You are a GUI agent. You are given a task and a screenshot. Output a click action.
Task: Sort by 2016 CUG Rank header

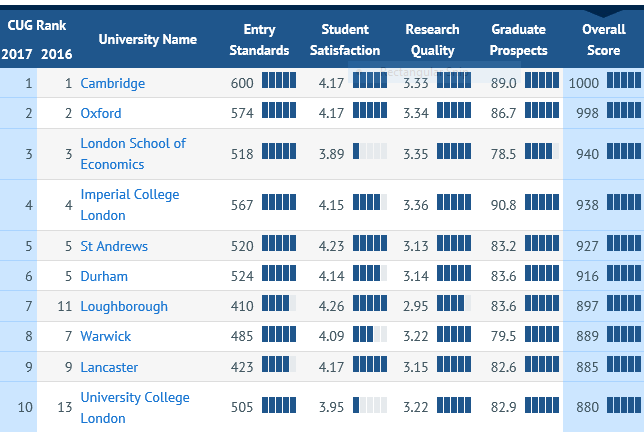pos(56,54)
